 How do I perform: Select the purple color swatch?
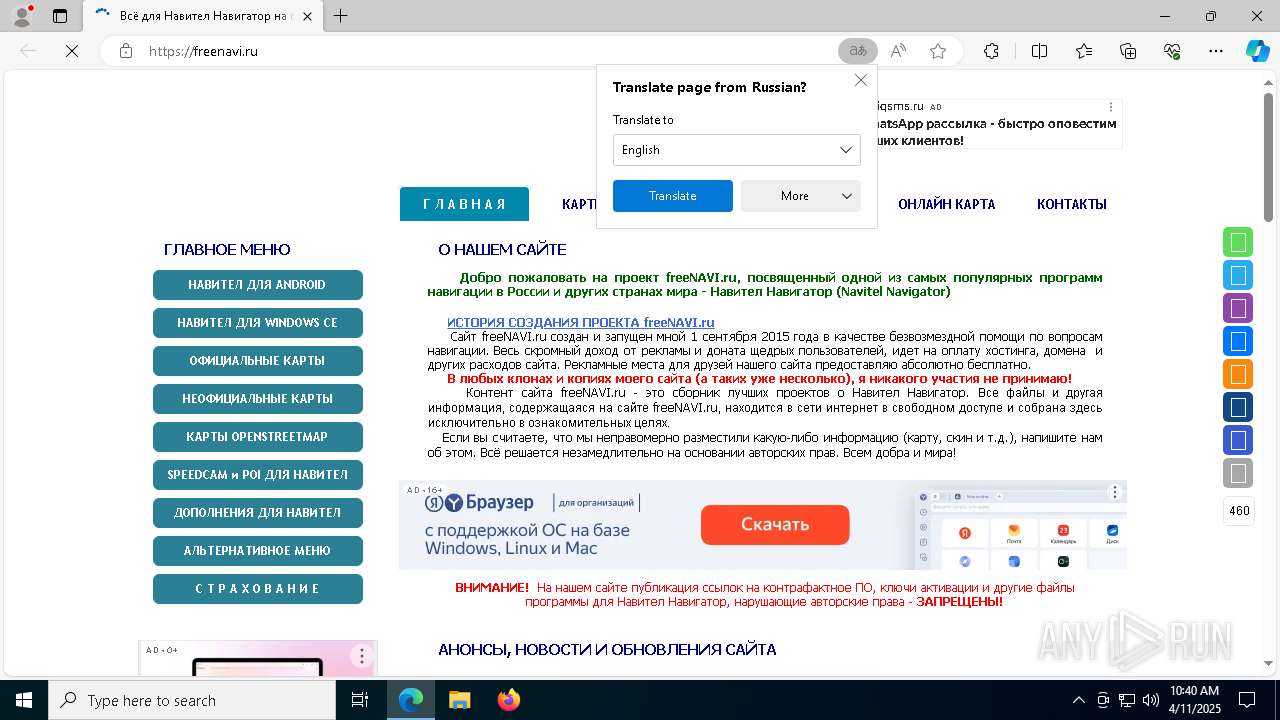(x=1238, y=308)
